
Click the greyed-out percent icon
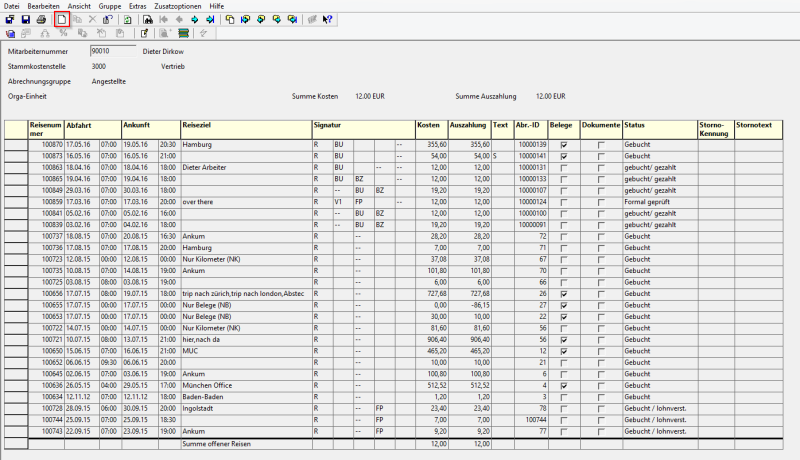tap(63, 34)
